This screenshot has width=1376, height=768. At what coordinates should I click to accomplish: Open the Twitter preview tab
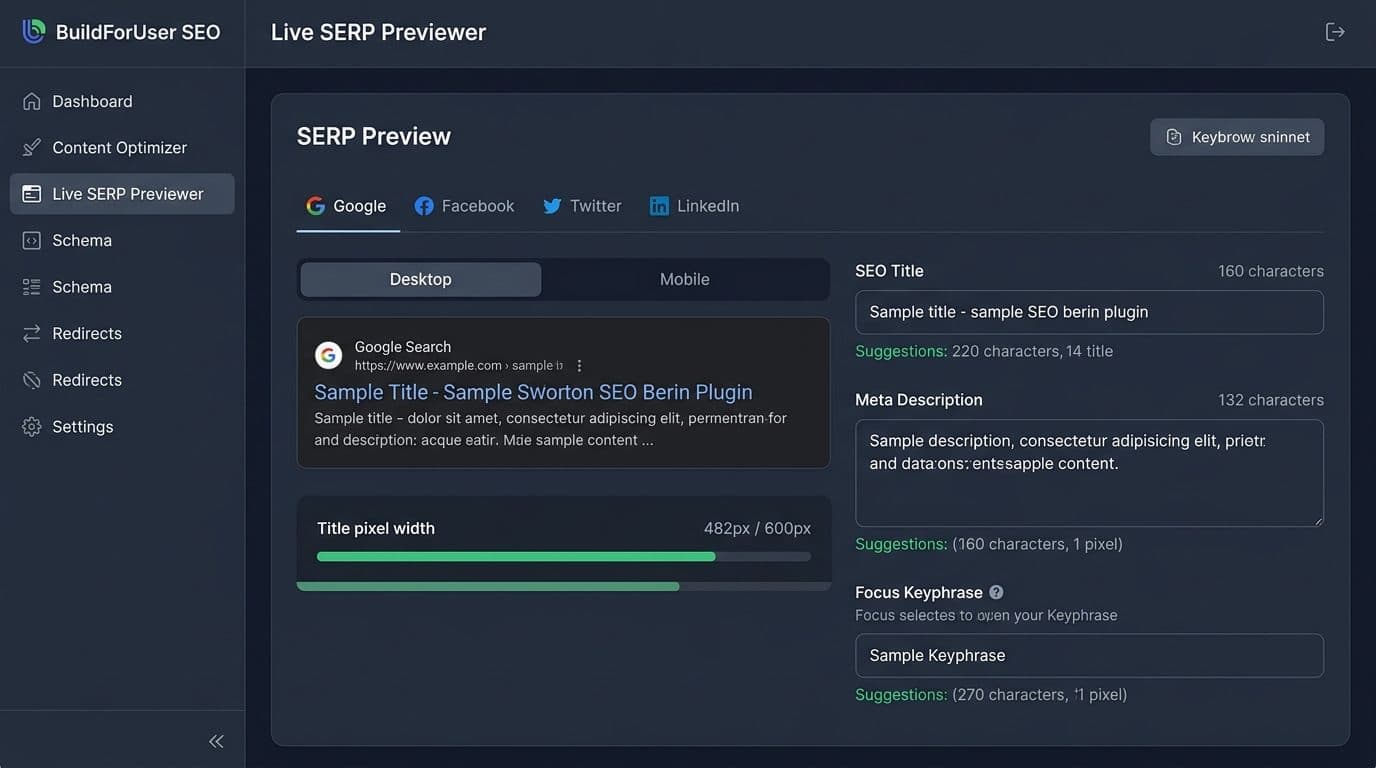582,206
